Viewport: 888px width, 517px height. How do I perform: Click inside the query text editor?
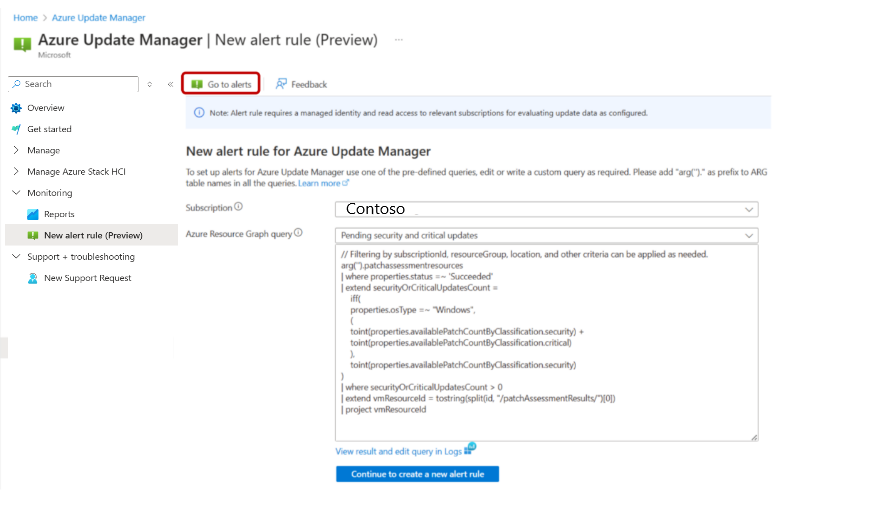point(547,343)
